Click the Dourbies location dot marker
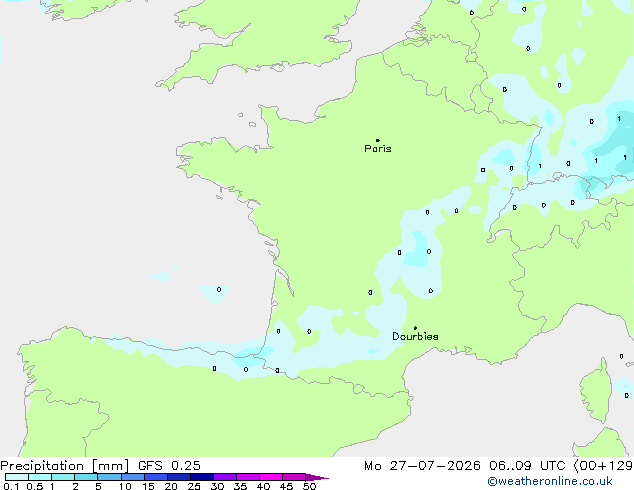Image resolution: width=634 pixels, height=490 pixels. click(415, 328)
